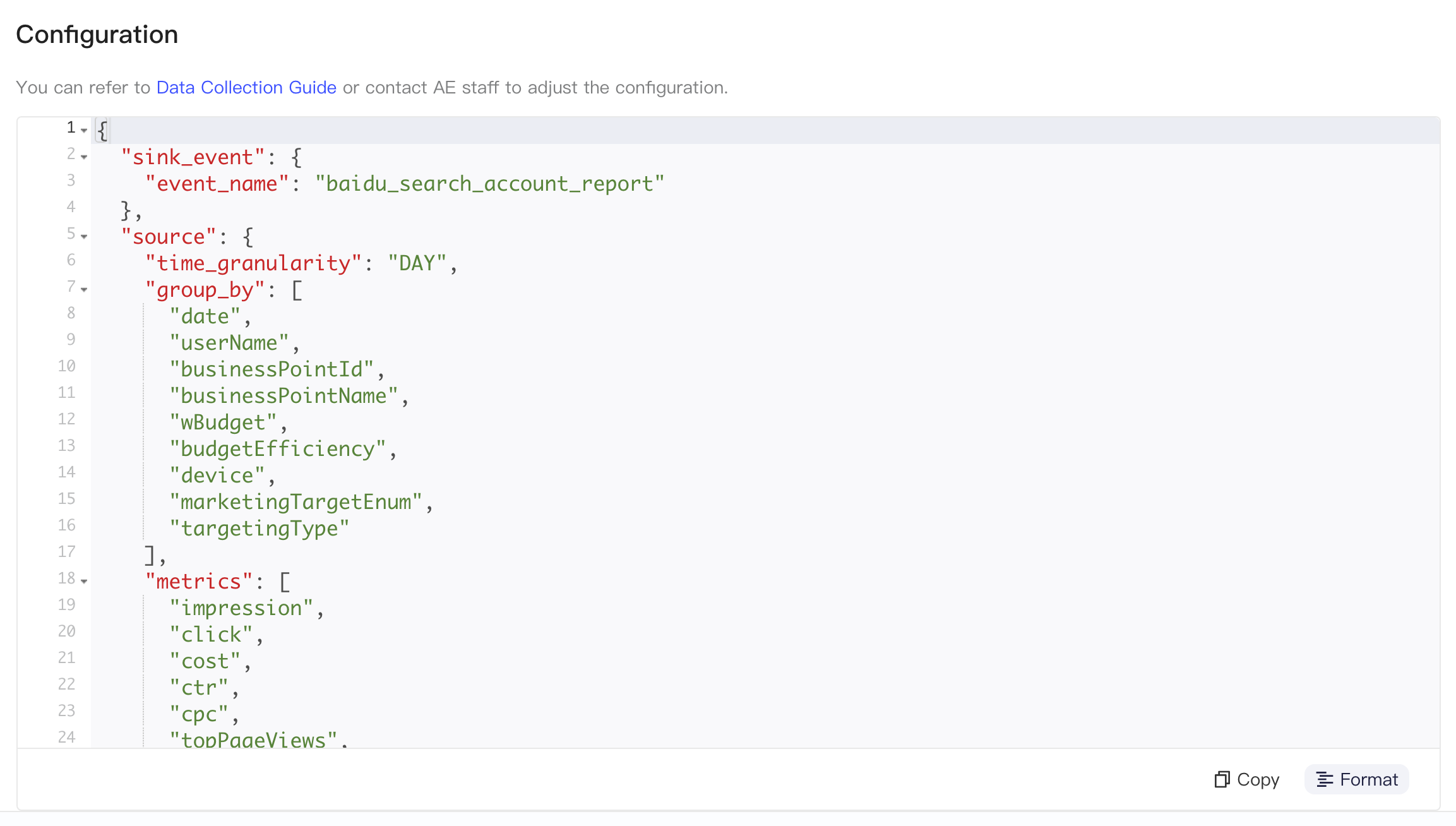
Task: Click the "metrics" key
Action: (x=199, y=582)
